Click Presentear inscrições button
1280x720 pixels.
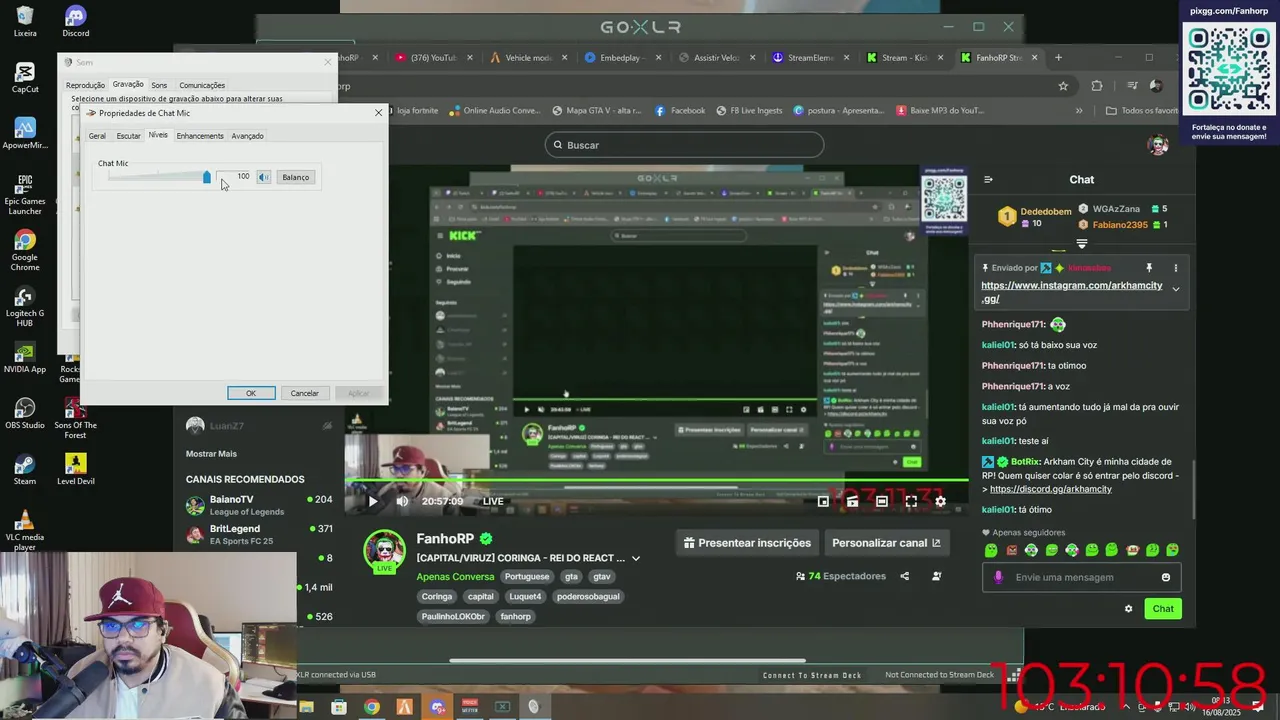[747, 543]
